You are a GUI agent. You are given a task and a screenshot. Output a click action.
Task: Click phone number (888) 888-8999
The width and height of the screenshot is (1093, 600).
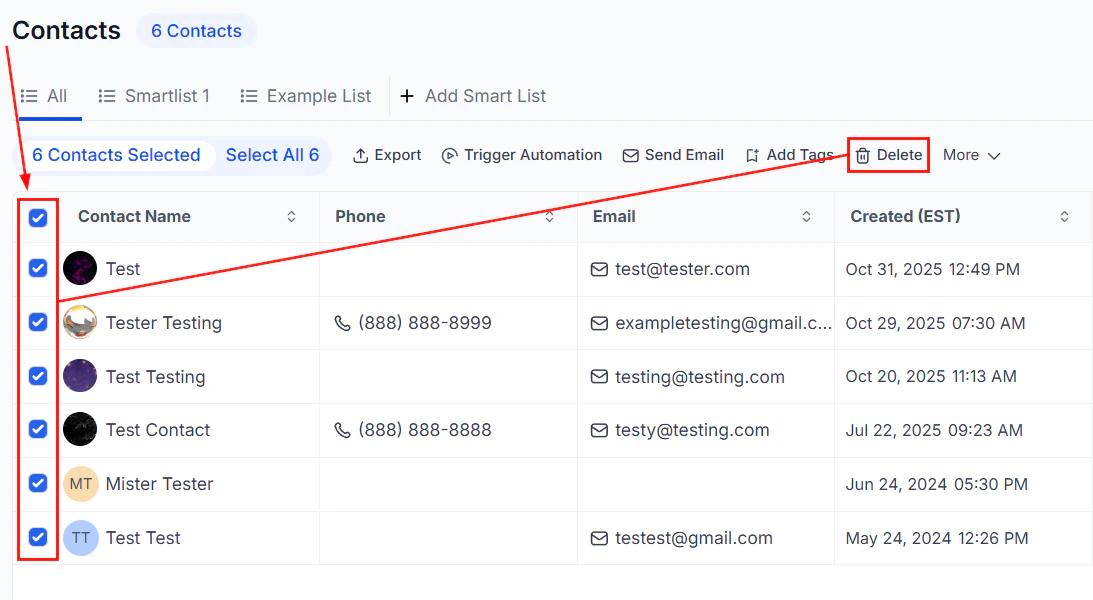[x=425, y=323]
